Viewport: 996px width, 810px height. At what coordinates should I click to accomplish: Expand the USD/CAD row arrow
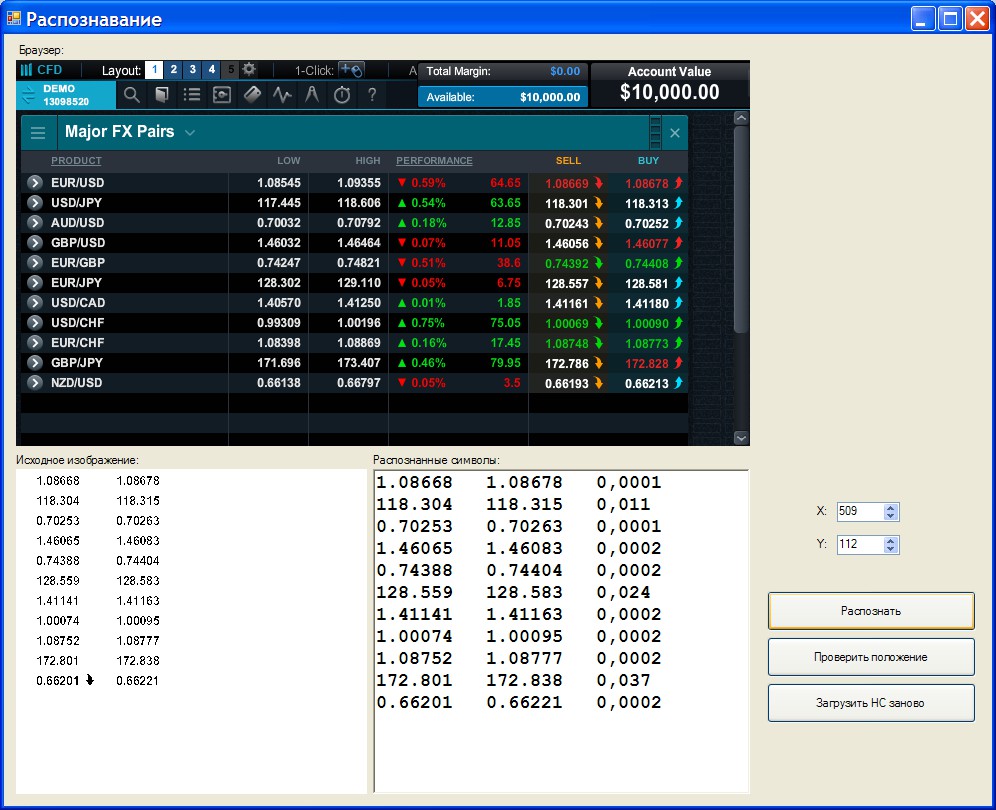(x=35, y=303)
